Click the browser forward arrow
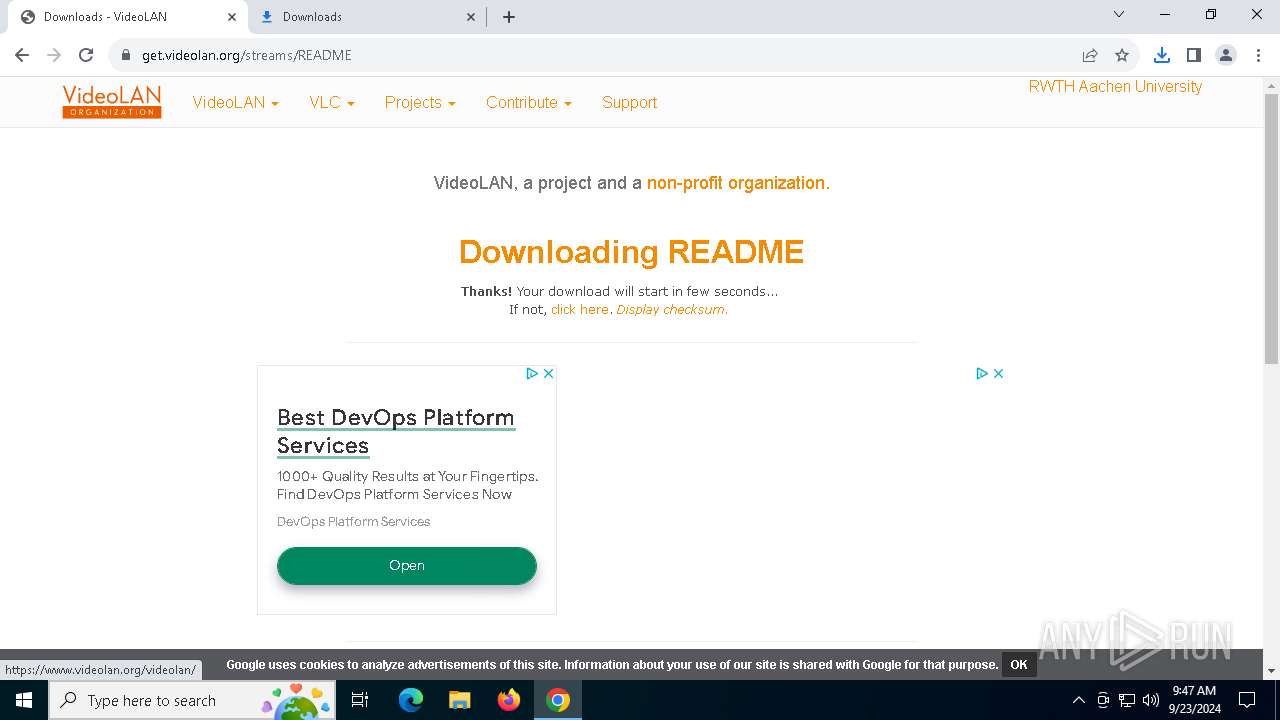Screen dimensions: 1280x720 54,55
